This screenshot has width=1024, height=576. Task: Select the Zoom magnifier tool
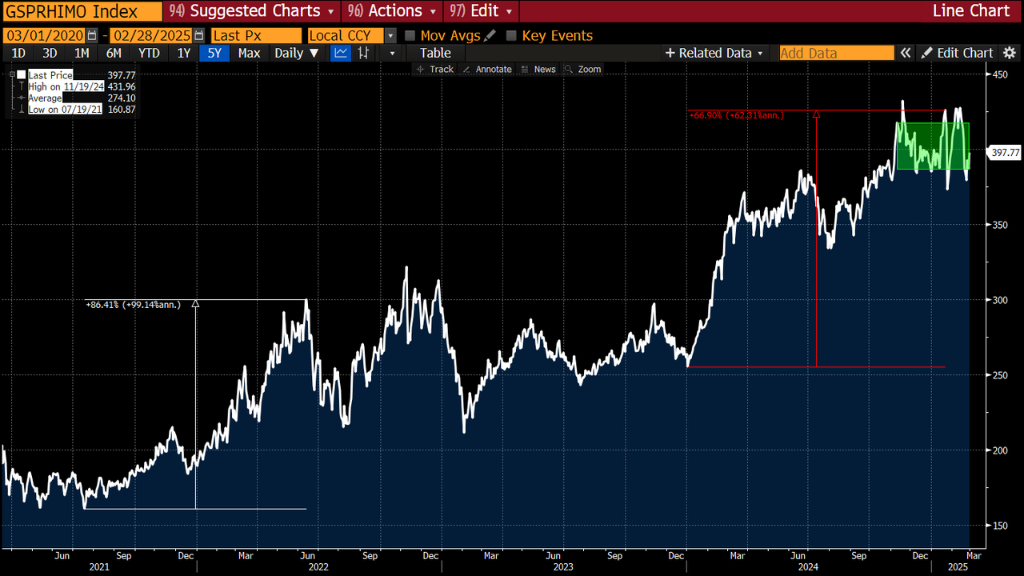[583, 69]
